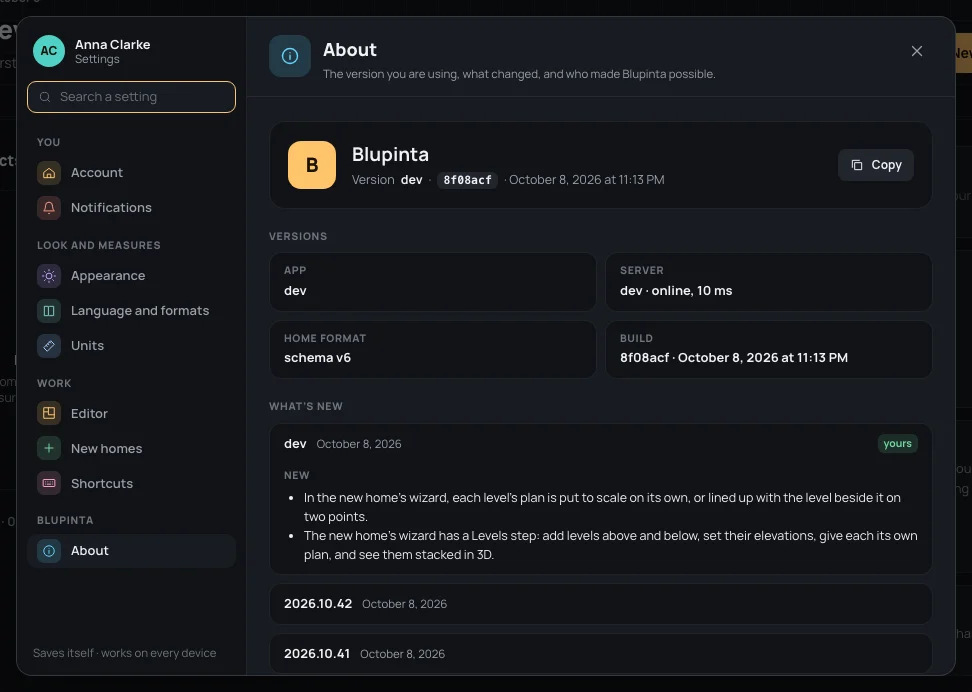972x692 pixels.
Task: Click the NEW label in dev release
Action: (296, 476)
